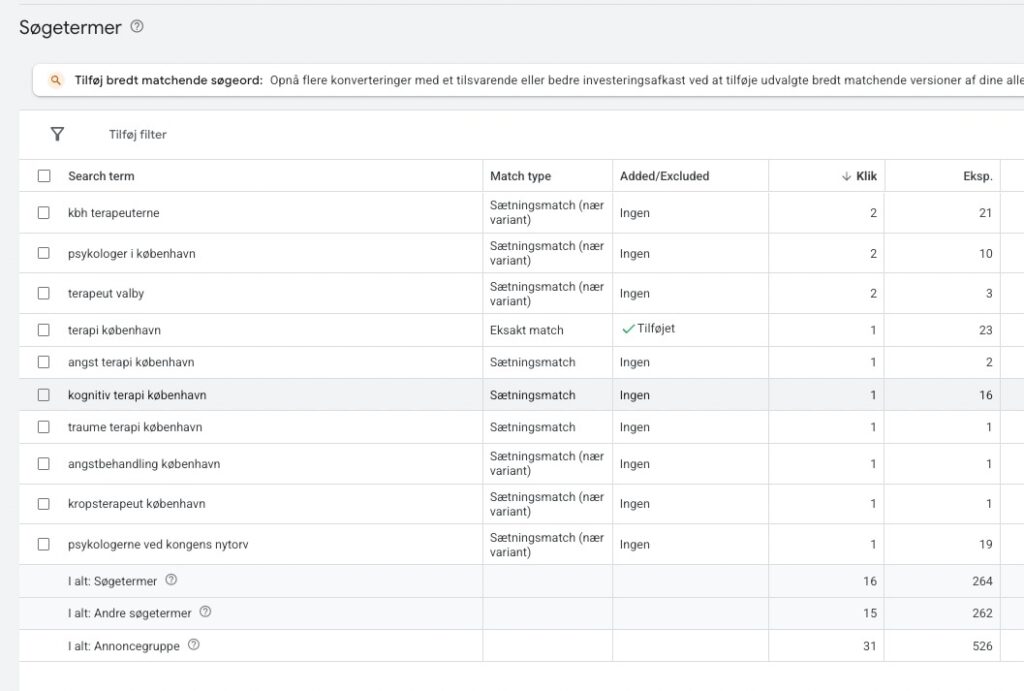Image resolution: width=1024 pixels, height=691 pixels.
Task: Click search term kbh terapeuterne
Action: 114,213
